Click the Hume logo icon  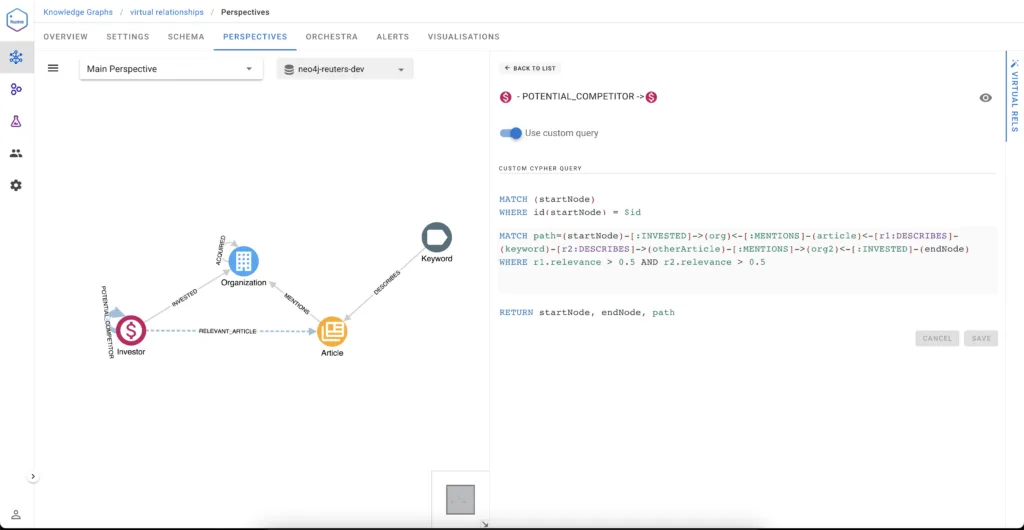point(17,20)
